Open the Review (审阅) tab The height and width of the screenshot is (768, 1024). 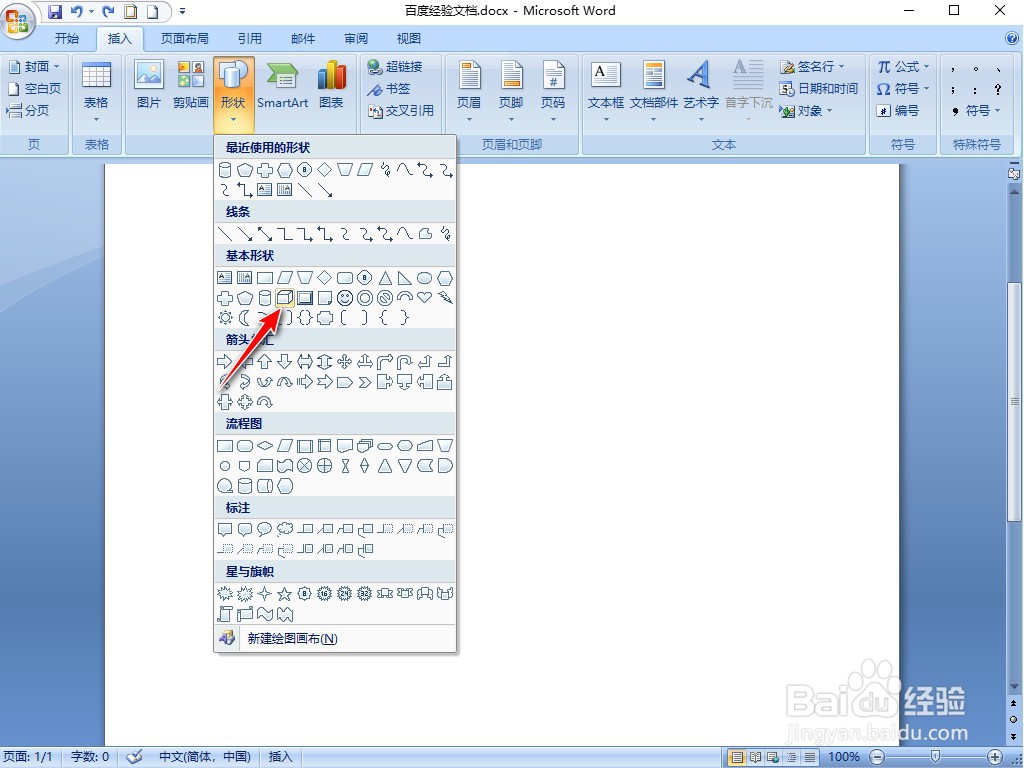pos(356,39)
